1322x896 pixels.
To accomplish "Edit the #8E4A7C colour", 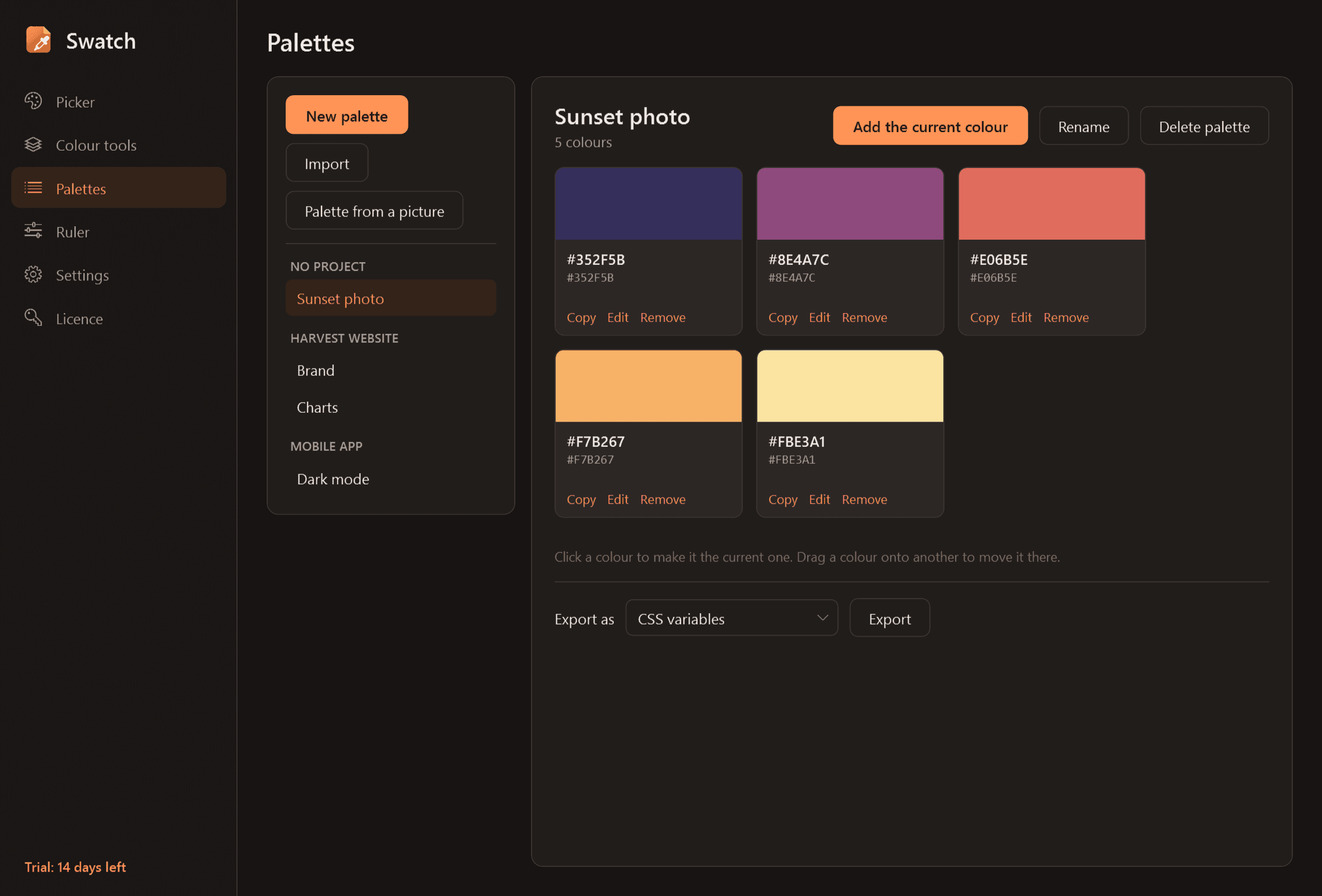I will tap(819, 317).
